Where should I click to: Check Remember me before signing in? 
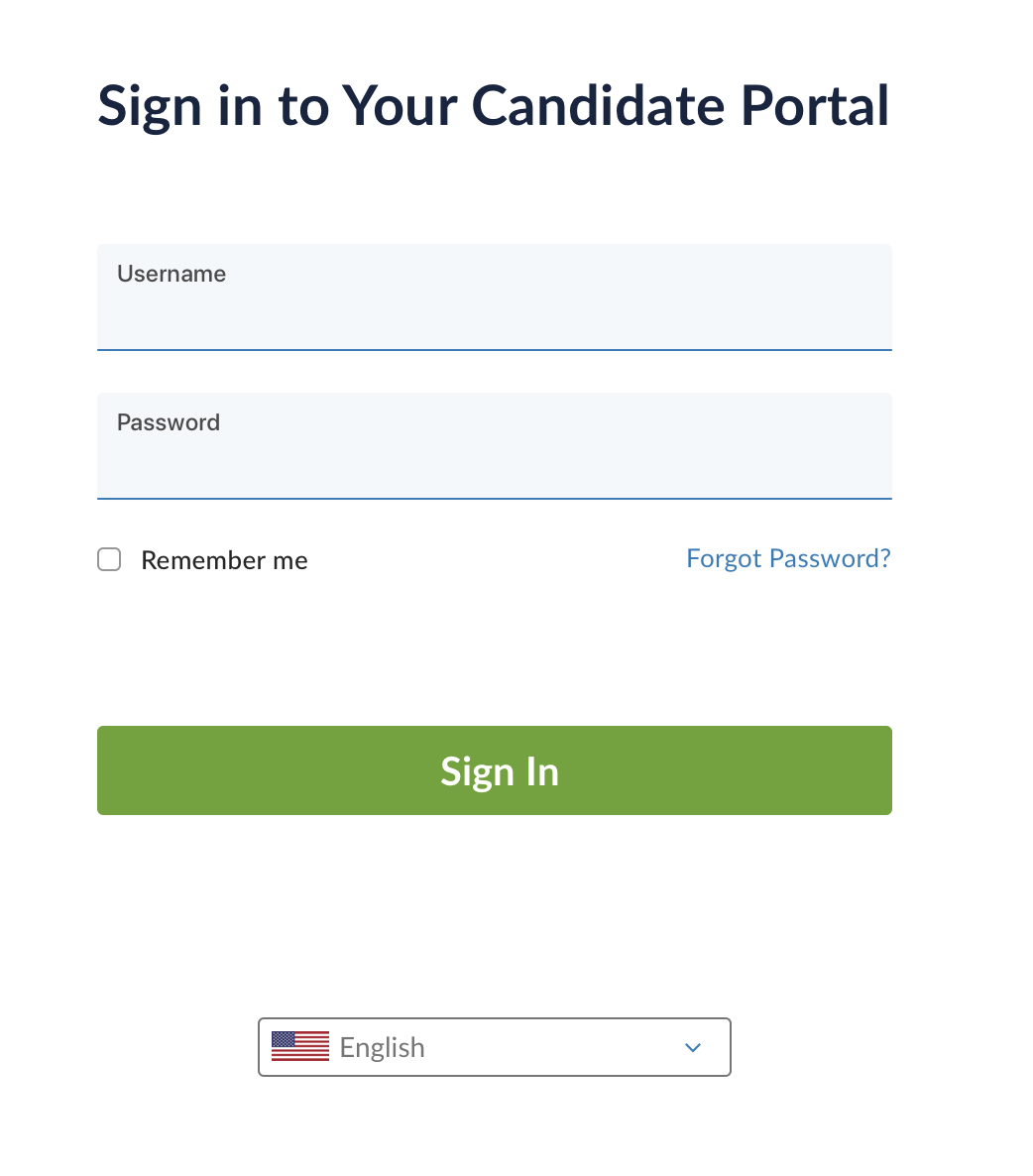(x=109, y=559)
